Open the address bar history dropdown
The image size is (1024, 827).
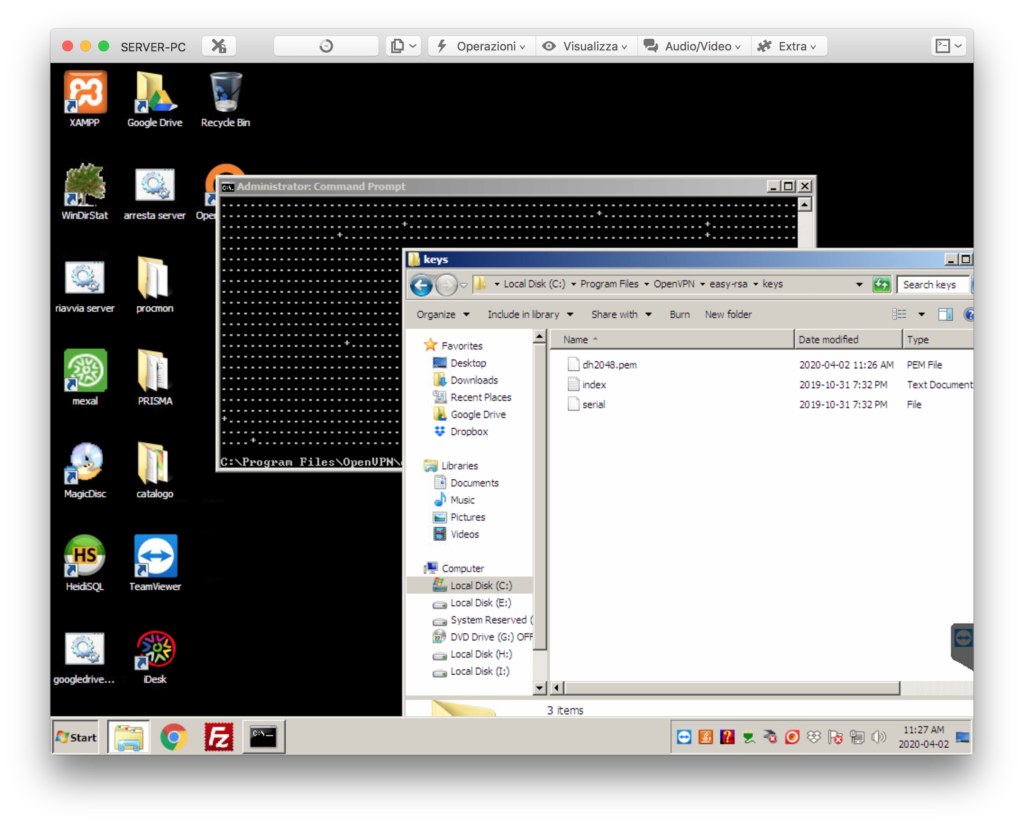859,285
